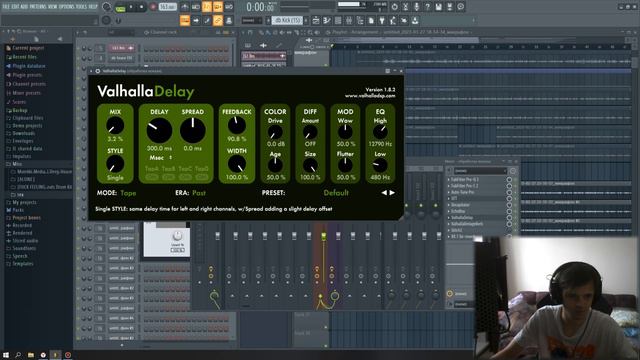Open File Explorer from the taskbar

pyautogui.click(x=31, y=355)
